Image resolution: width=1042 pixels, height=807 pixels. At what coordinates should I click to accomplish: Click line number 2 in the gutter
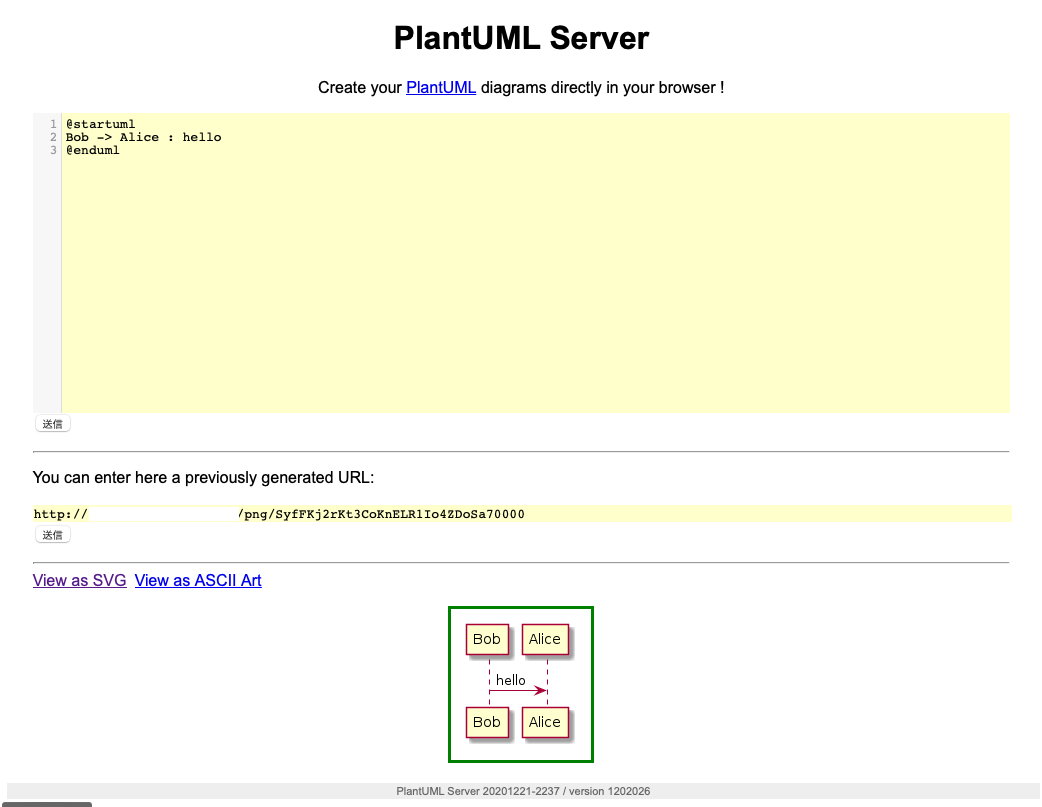coord(53,138)
